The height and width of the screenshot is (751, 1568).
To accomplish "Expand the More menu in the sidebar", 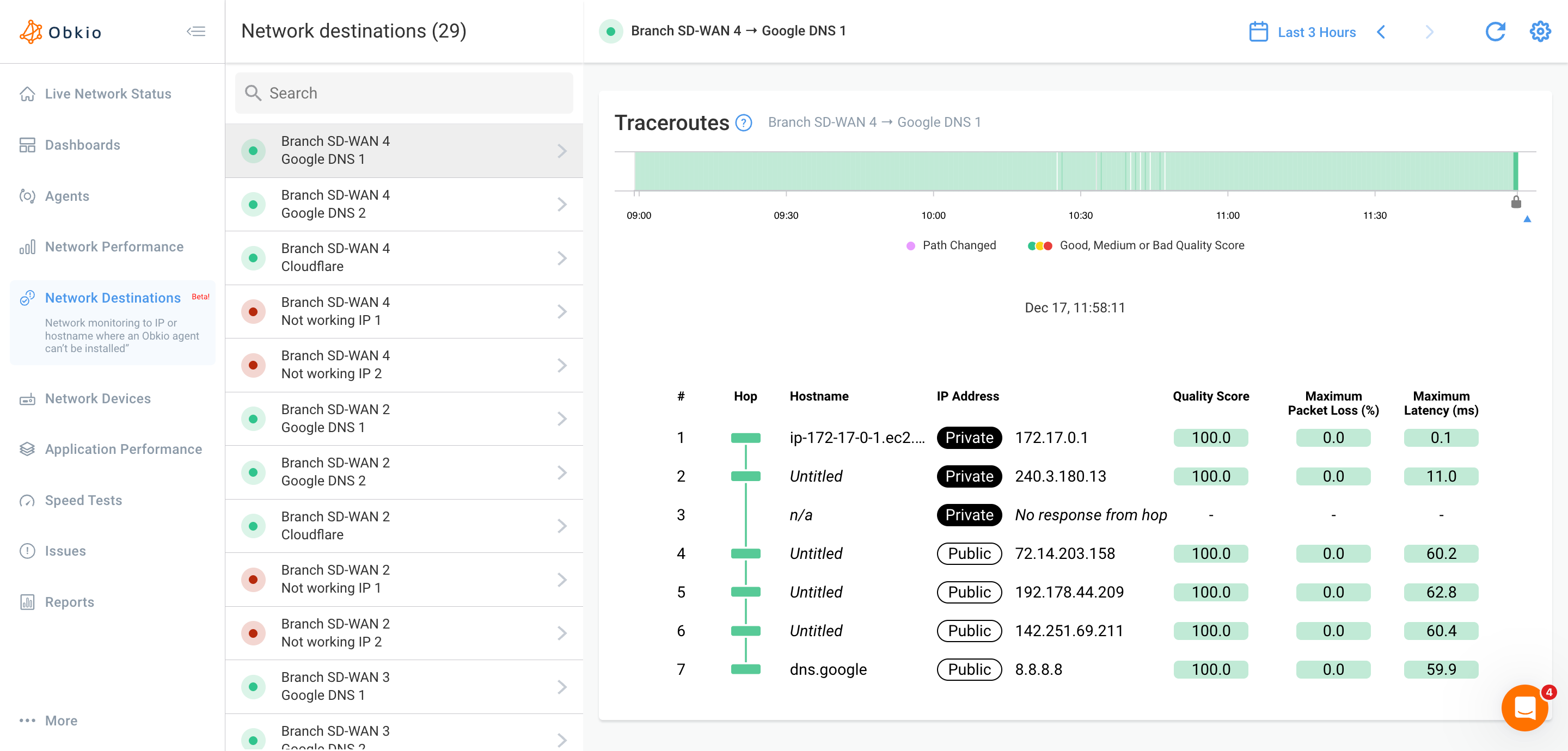I will coord(61,720).
